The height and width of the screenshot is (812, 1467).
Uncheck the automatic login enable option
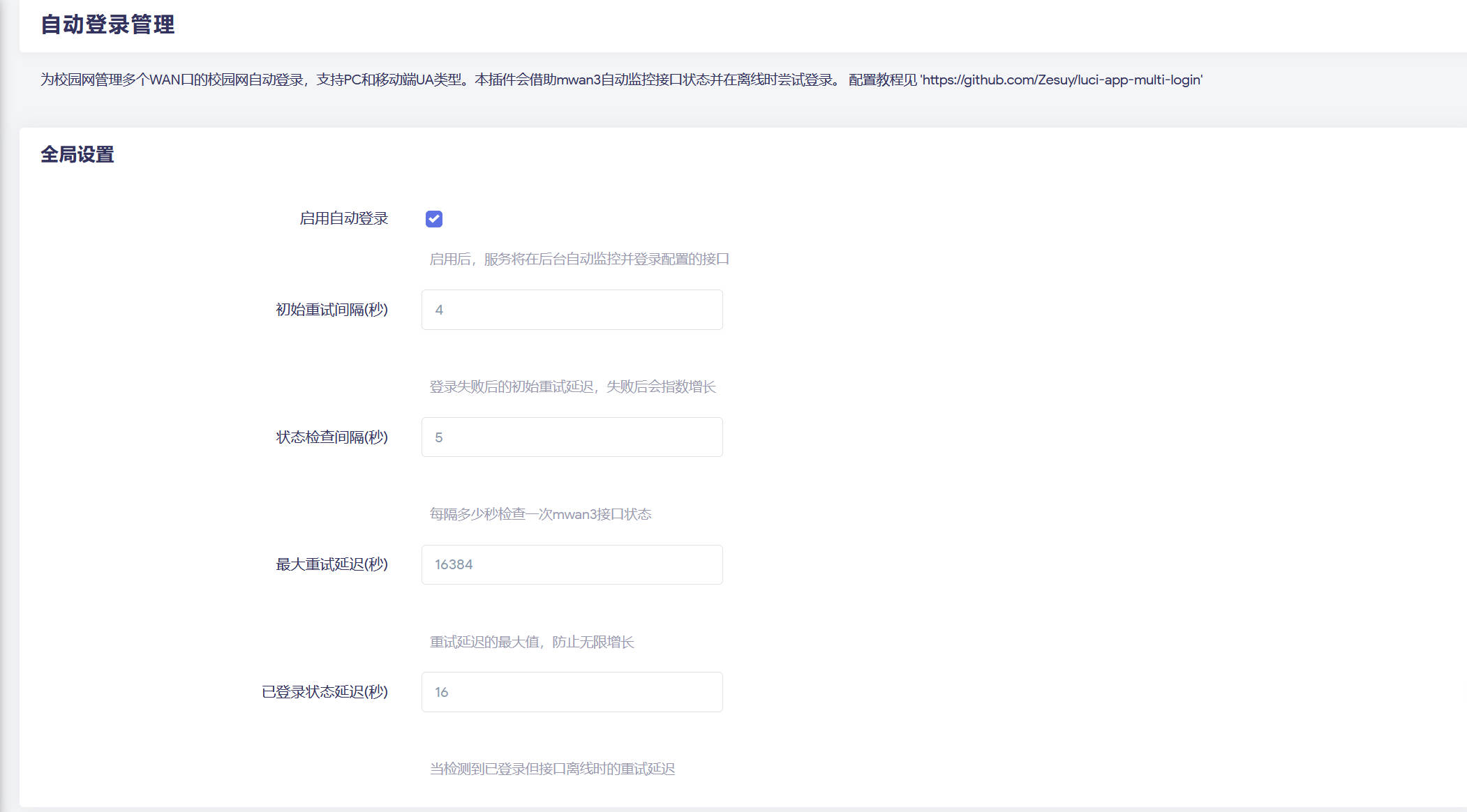point(434,218)
